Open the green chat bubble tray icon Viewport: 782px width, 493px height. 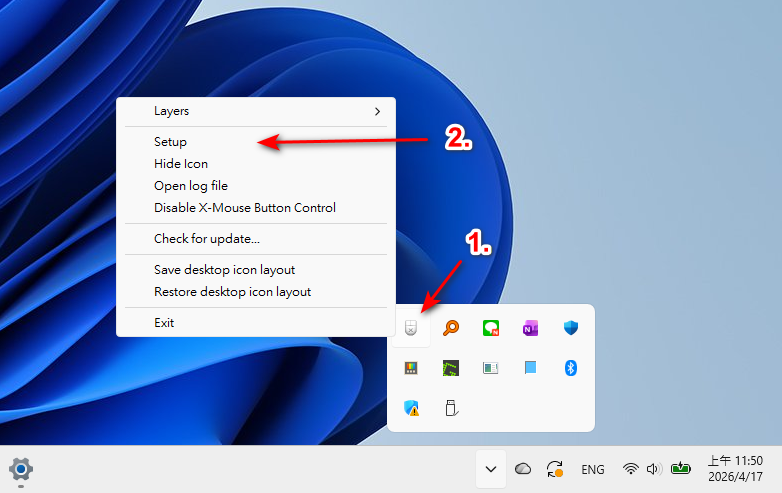[490, 328]
